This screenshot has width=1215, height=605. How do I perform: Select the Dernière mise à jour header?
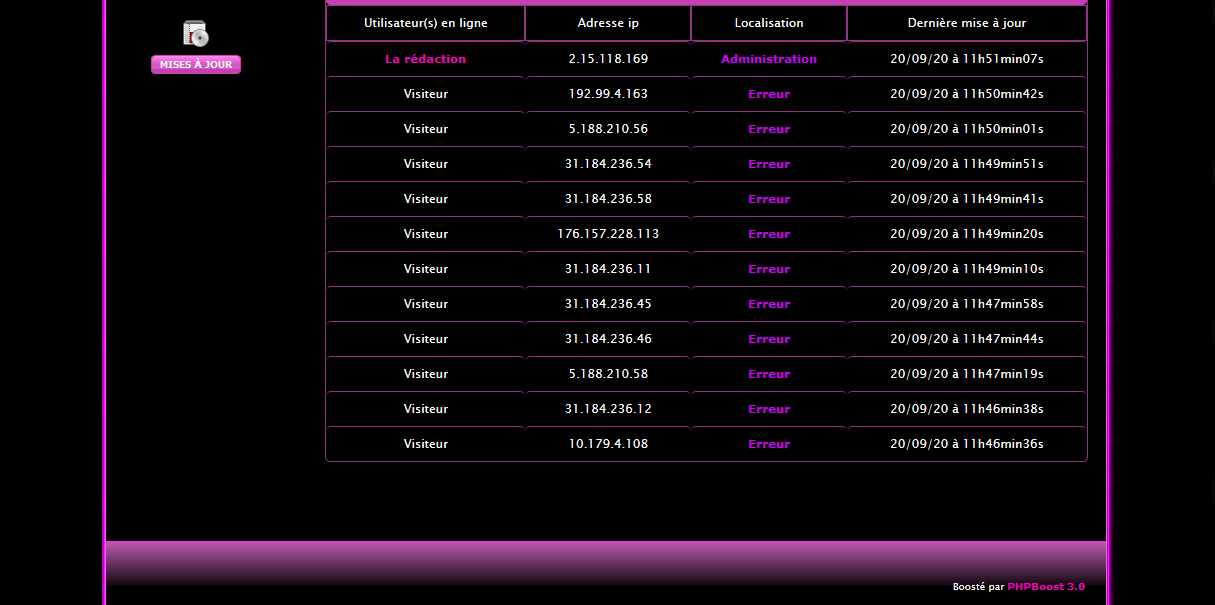[966, 23]
